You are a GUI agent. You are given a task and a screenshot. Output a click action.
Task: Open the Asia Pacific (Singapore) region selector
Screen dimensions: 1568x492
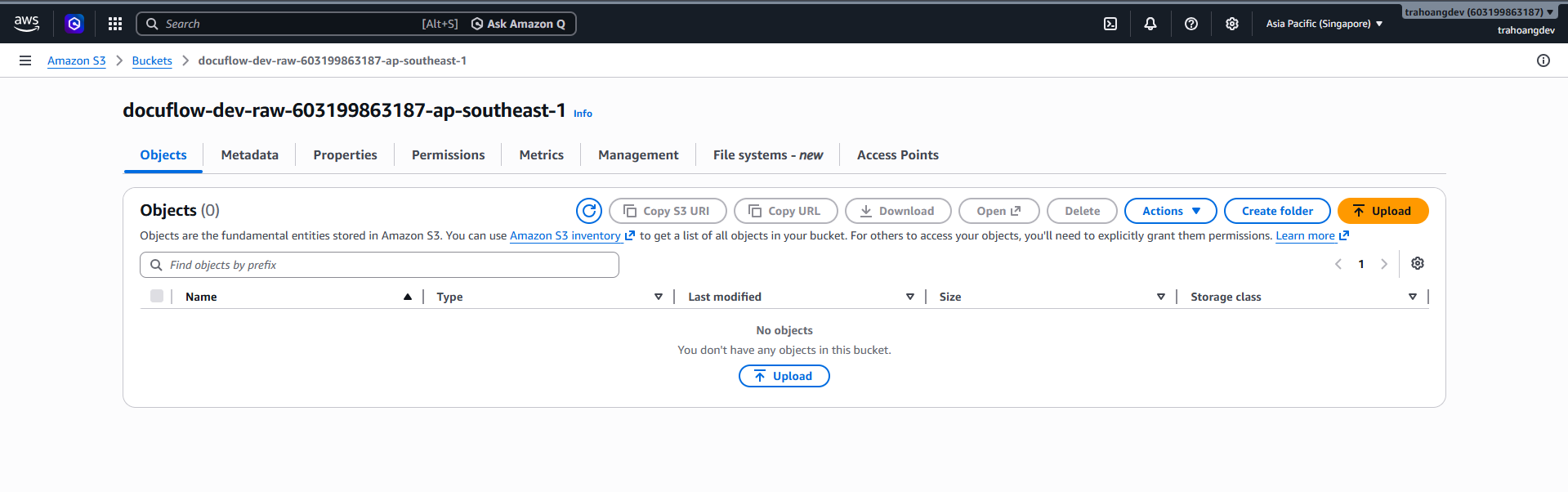pyautogui.click(x=1325, y=24)
